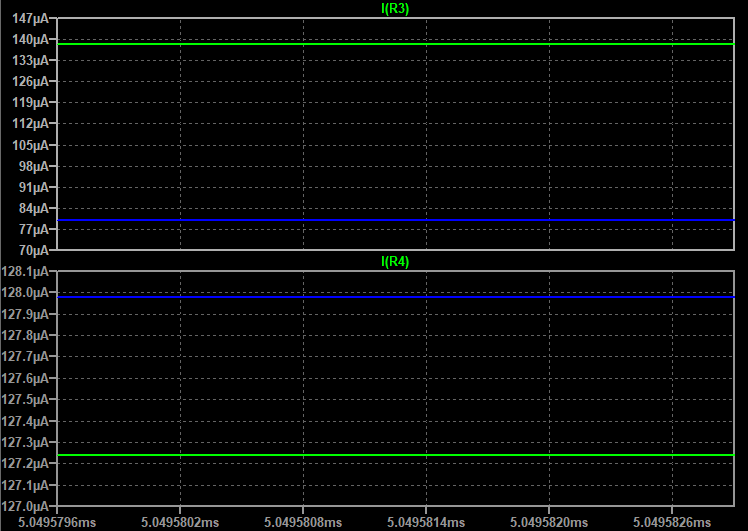The image size is (748, 531).
Task: Click the I(R3) trace label in the upper pane
Action: click(x=395, y=9)
